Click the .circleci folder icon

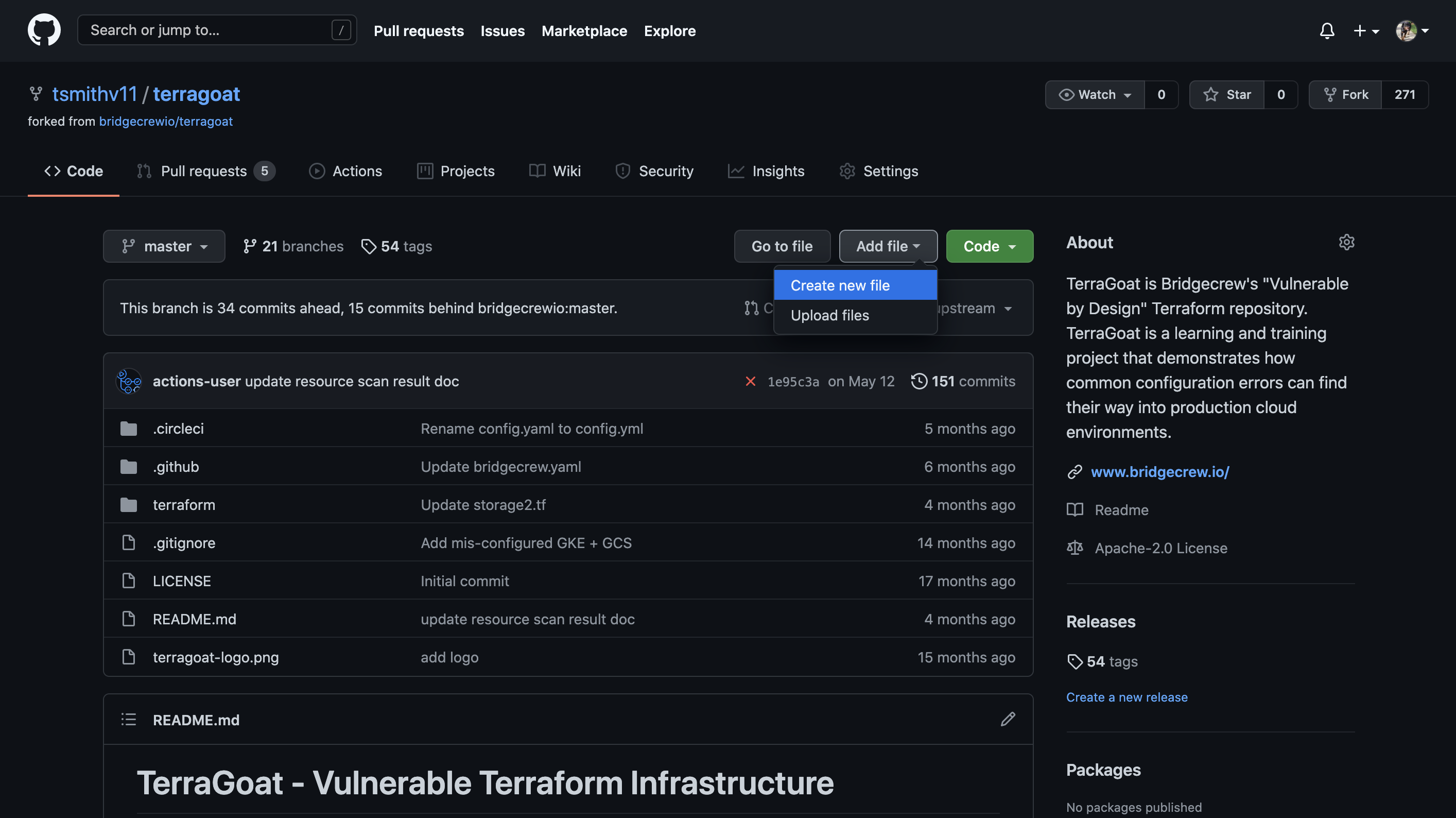(x=128, y=428)
